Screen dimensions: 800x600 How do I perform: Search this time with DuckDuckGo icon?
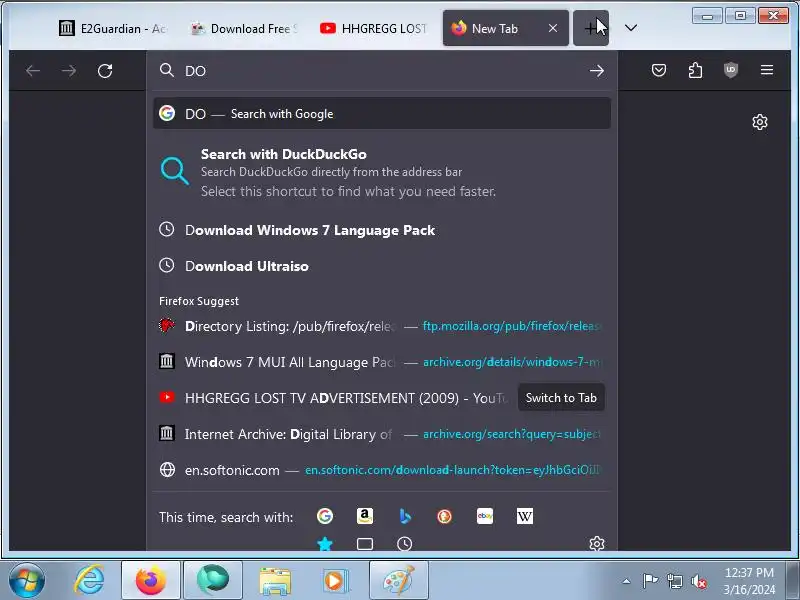point(444,516)
